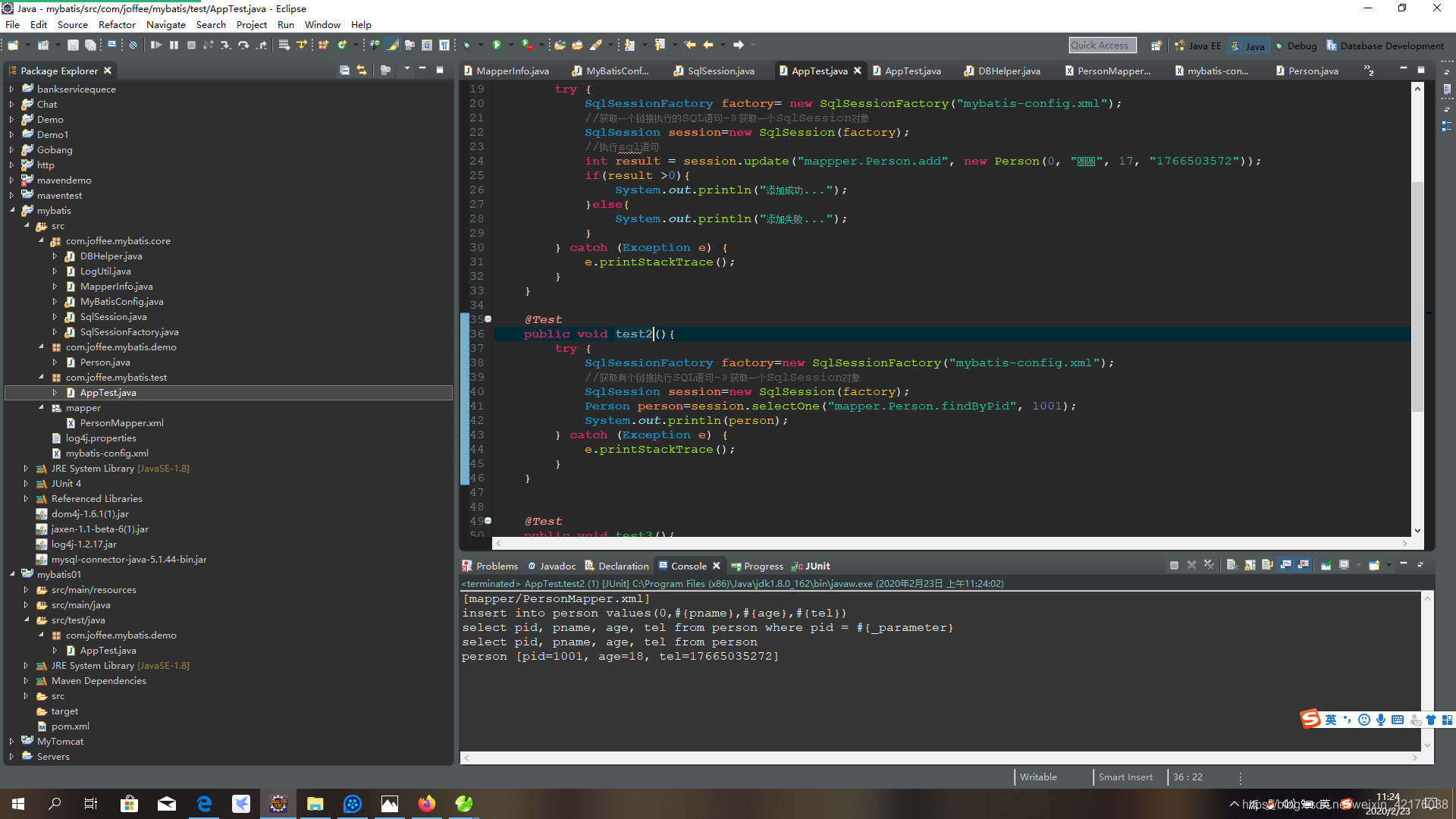Click inside the Quick Access field
Viewport: 1456px width, 819px height.
(1103, 45)
